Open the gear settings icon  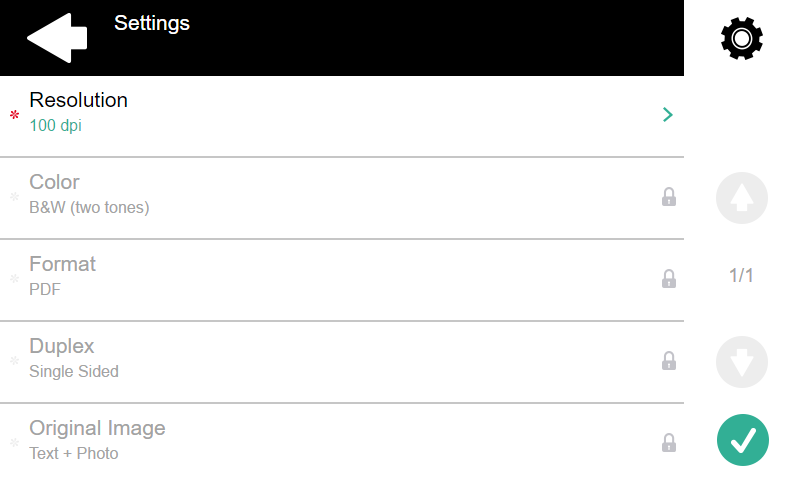click(x=741, y=38)
